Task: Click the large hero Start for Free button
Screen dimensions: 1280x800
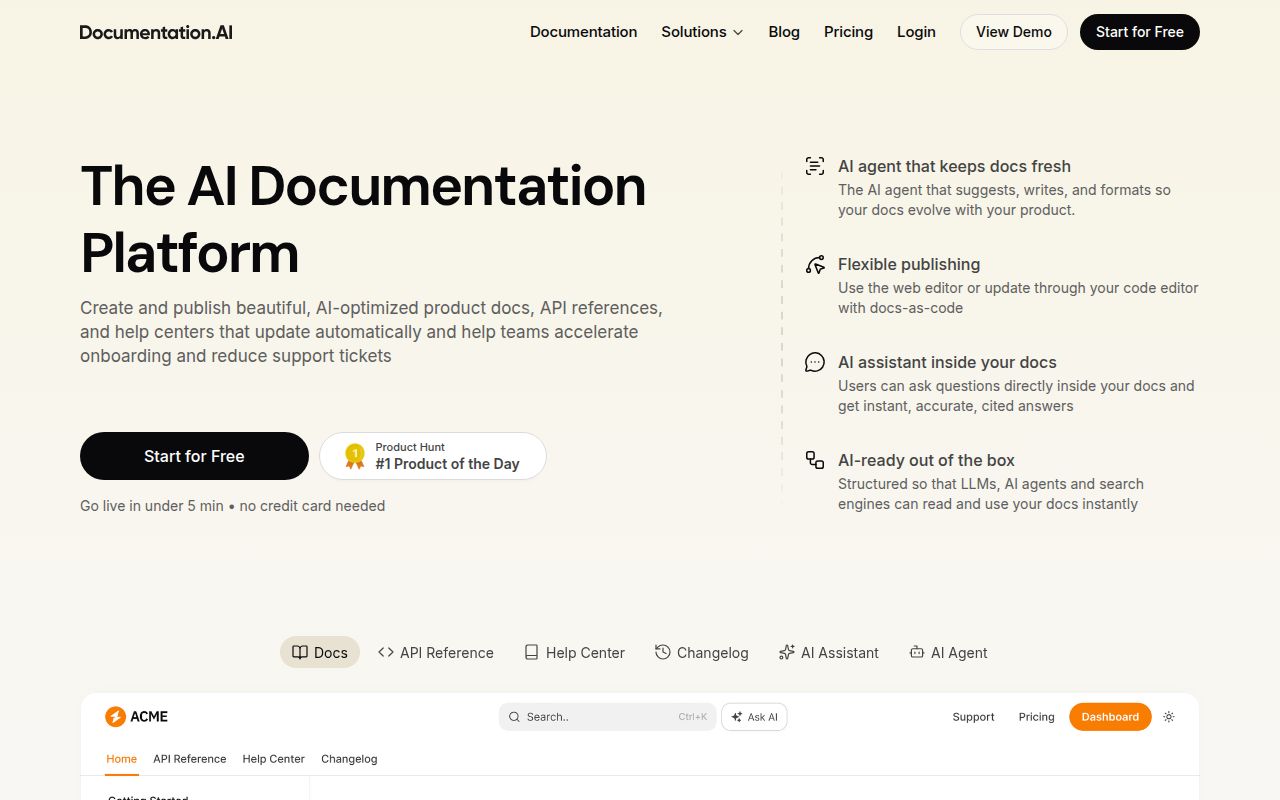Action: (194, 456)
